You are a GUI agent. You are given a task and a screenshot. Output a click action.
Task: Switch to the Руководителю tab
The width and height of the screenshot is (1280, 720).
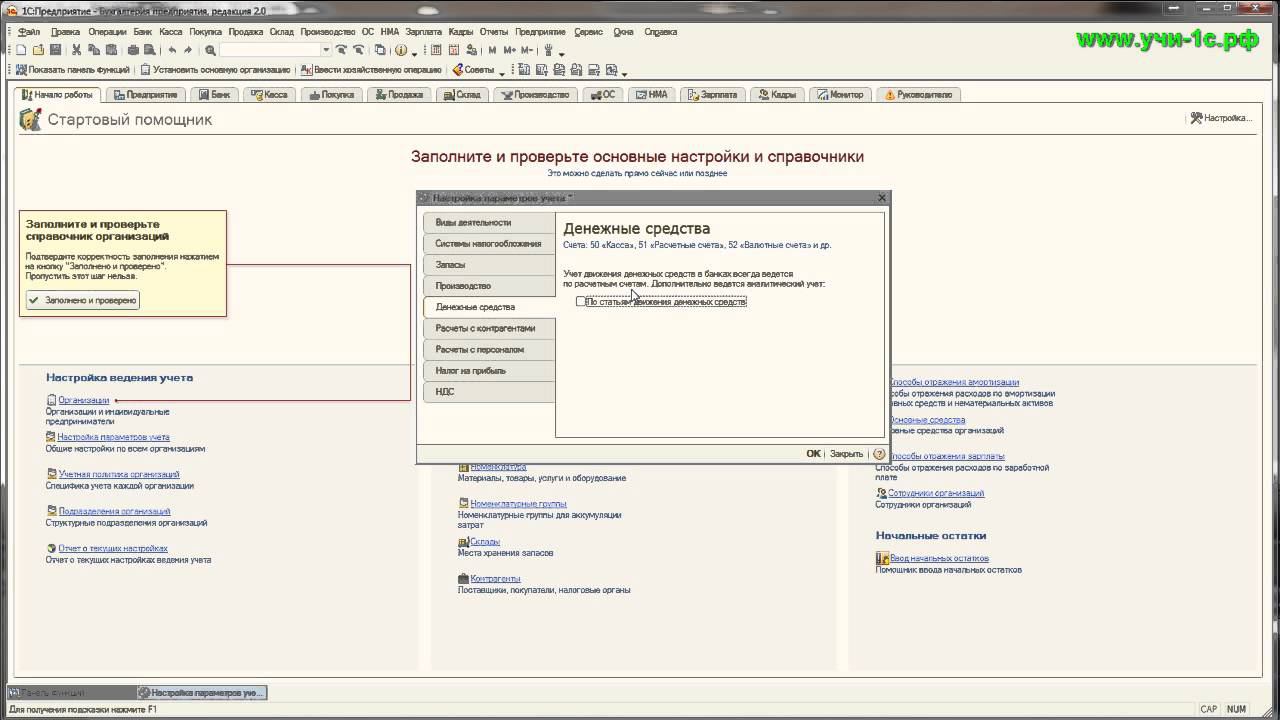(x=918, y=95)
